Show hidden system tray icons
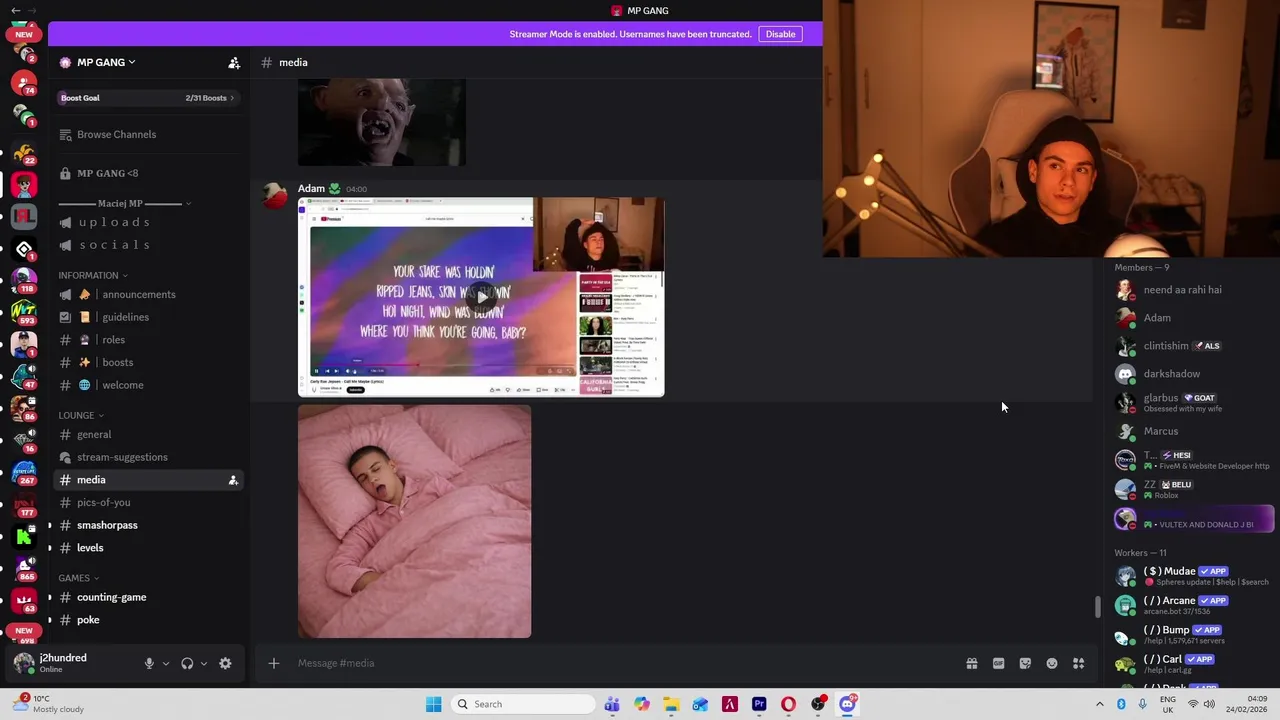 tap(1099, 704)
